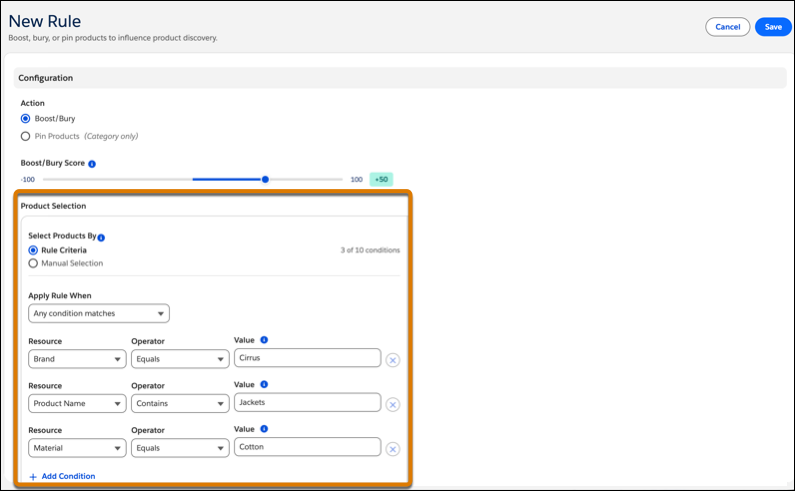The height and width of the screenshot is (491, 795).
Task: Select the Boost/Bury action radio
Action: (x=25, y=119)
